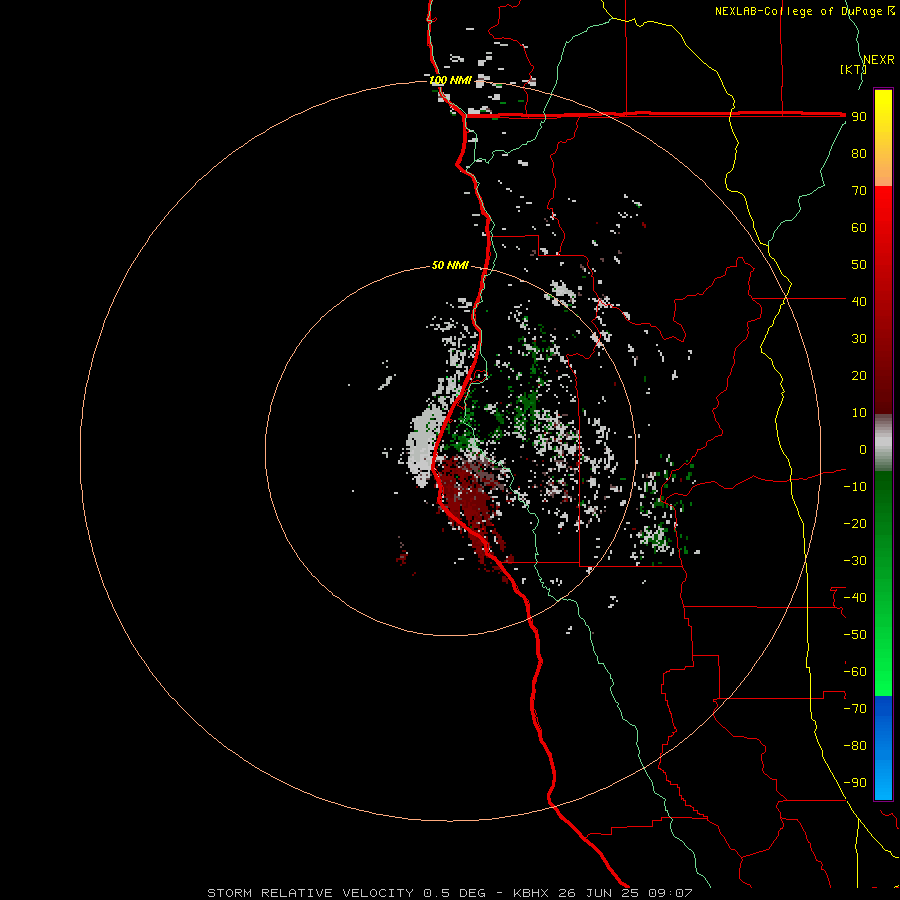
Task: Click positive 60 on the velocity scale
Action: pos(859,227)
